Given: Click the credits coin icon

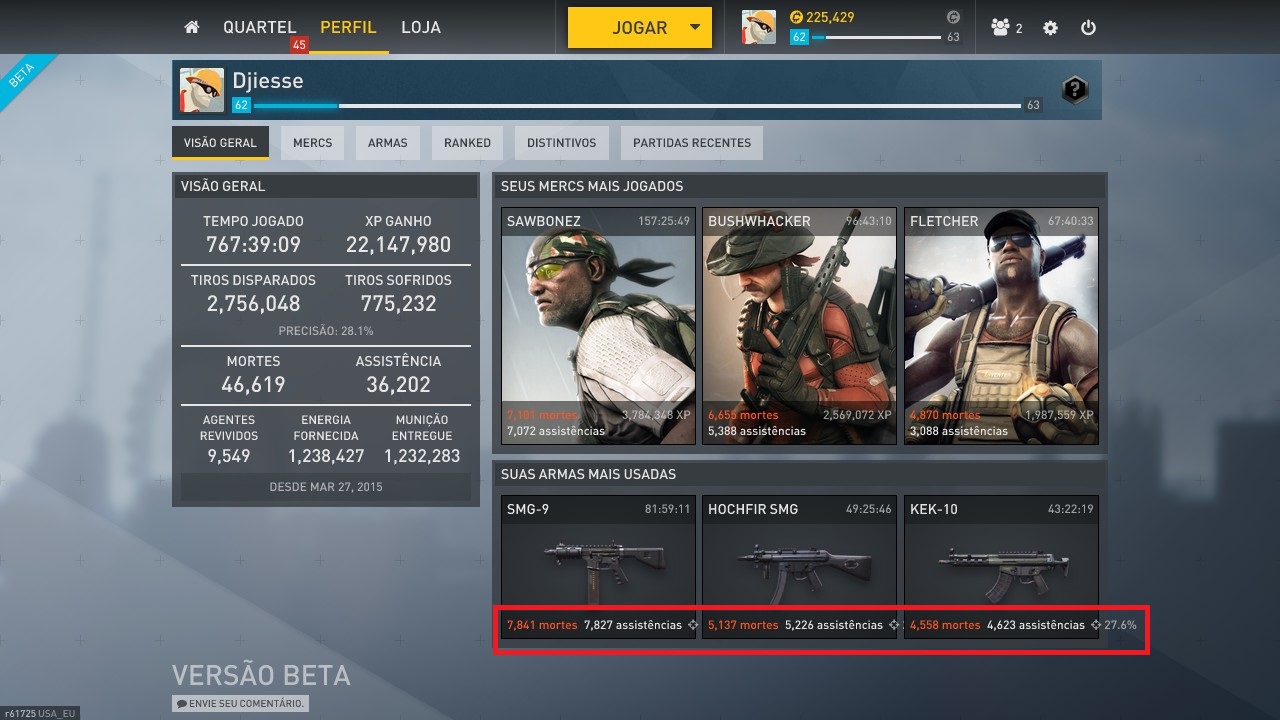Looking at the screenshot, I should [x=796, y=17].
